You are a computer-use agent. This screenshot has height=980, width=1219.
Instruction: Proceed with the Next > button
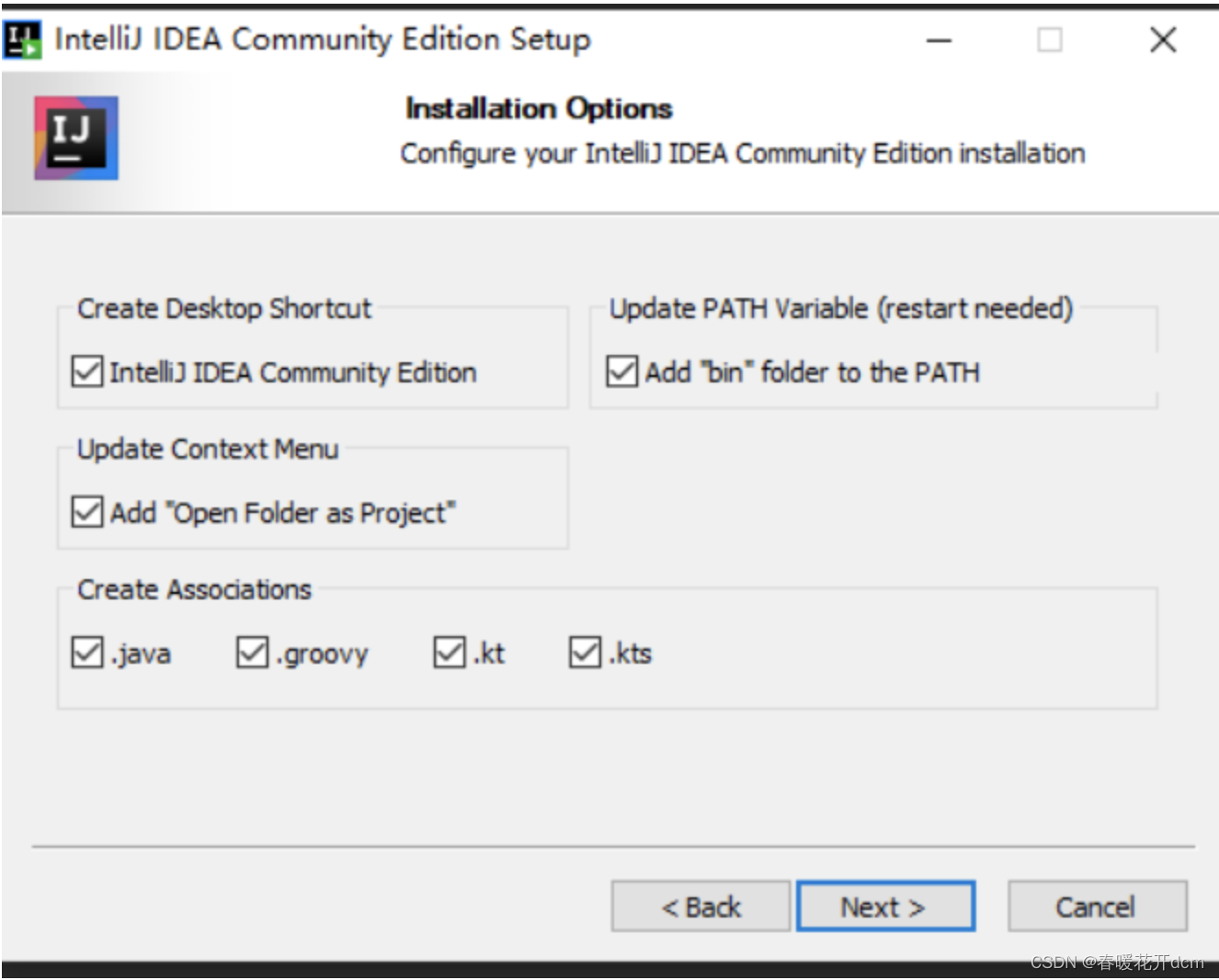point(884,906)
